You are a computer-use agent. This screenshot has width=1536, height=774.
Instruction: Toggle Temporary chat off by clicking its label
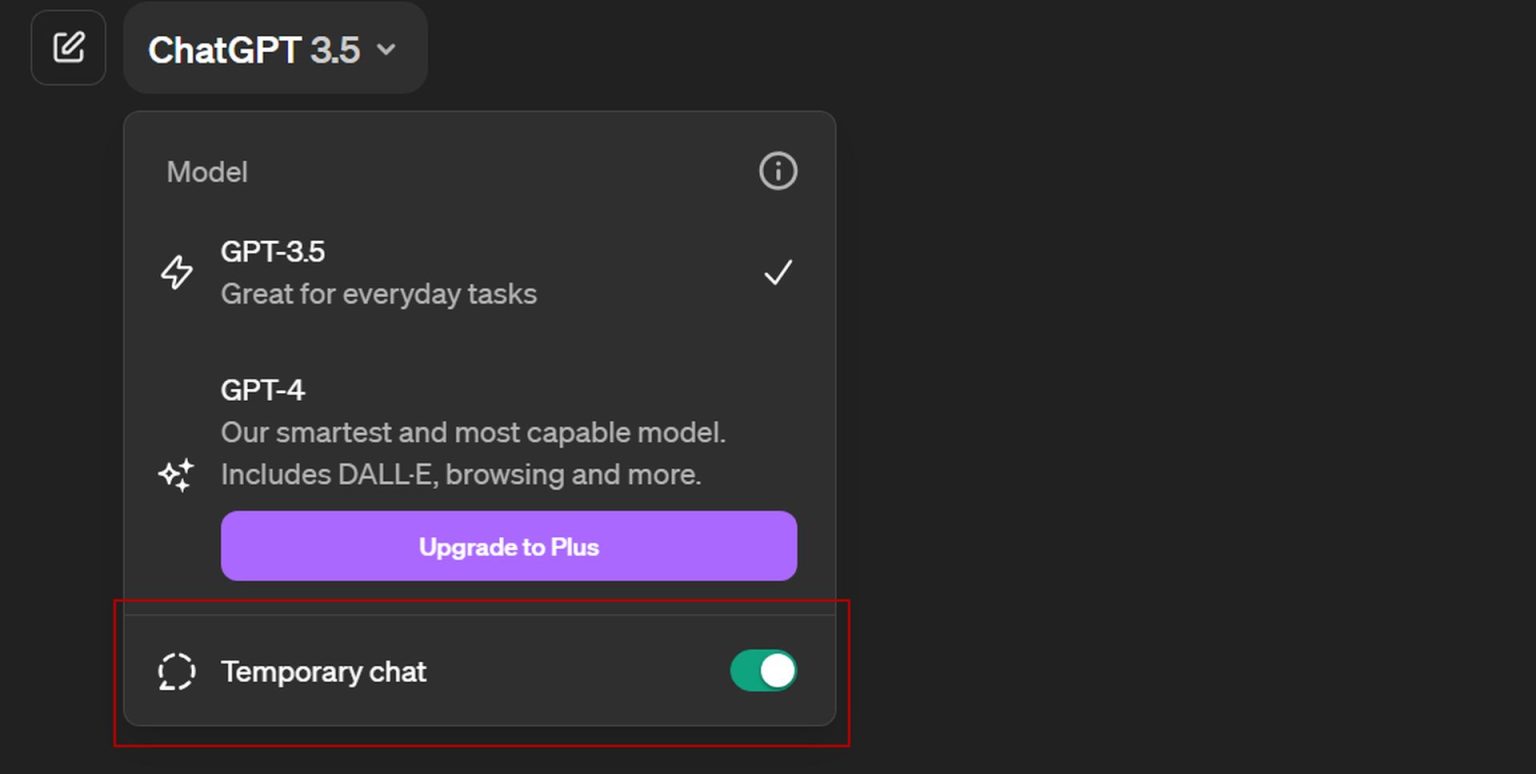click(323, 671)
